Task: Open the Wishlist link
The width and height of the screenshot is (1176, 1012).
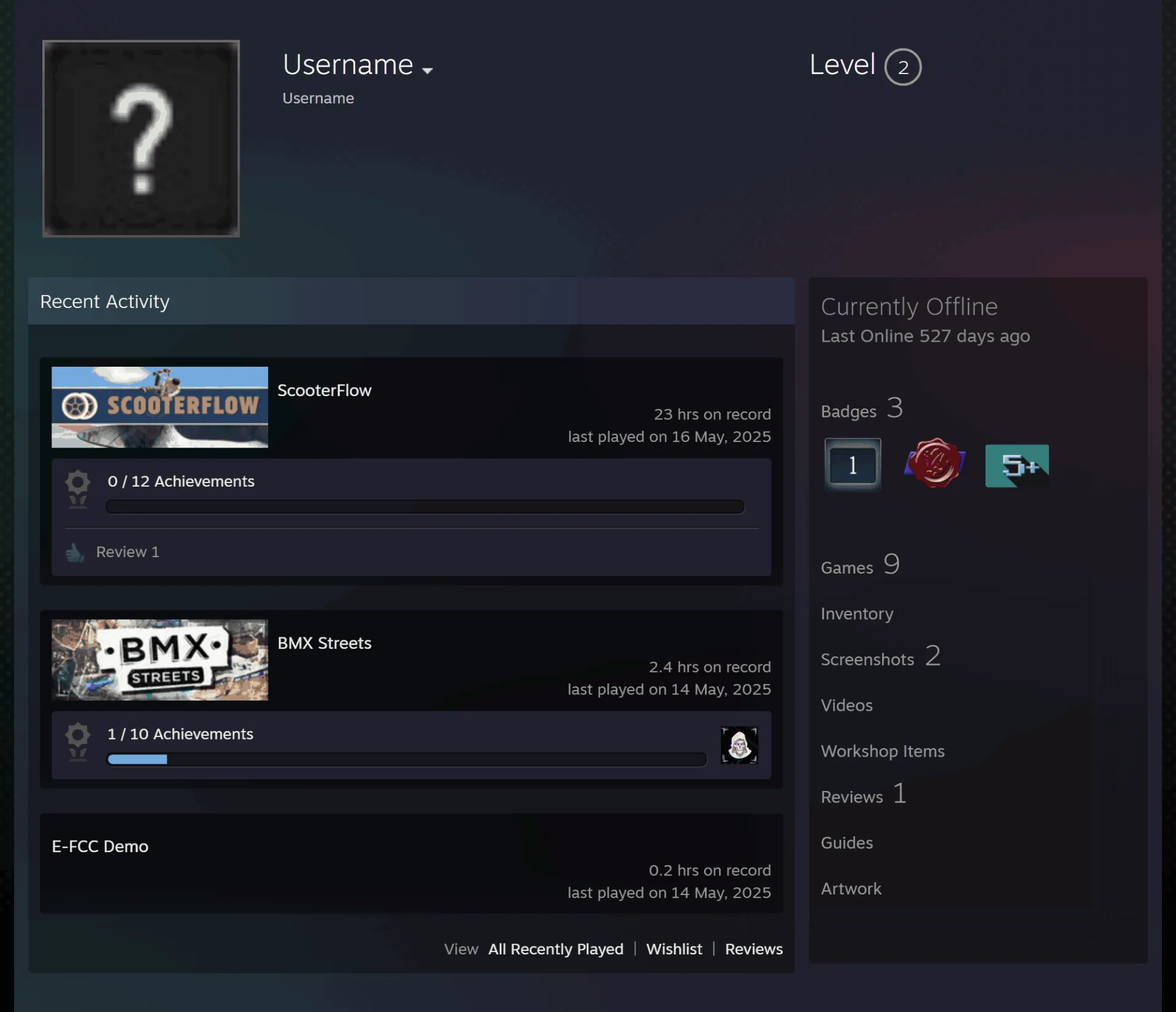Action: point(674,950)
